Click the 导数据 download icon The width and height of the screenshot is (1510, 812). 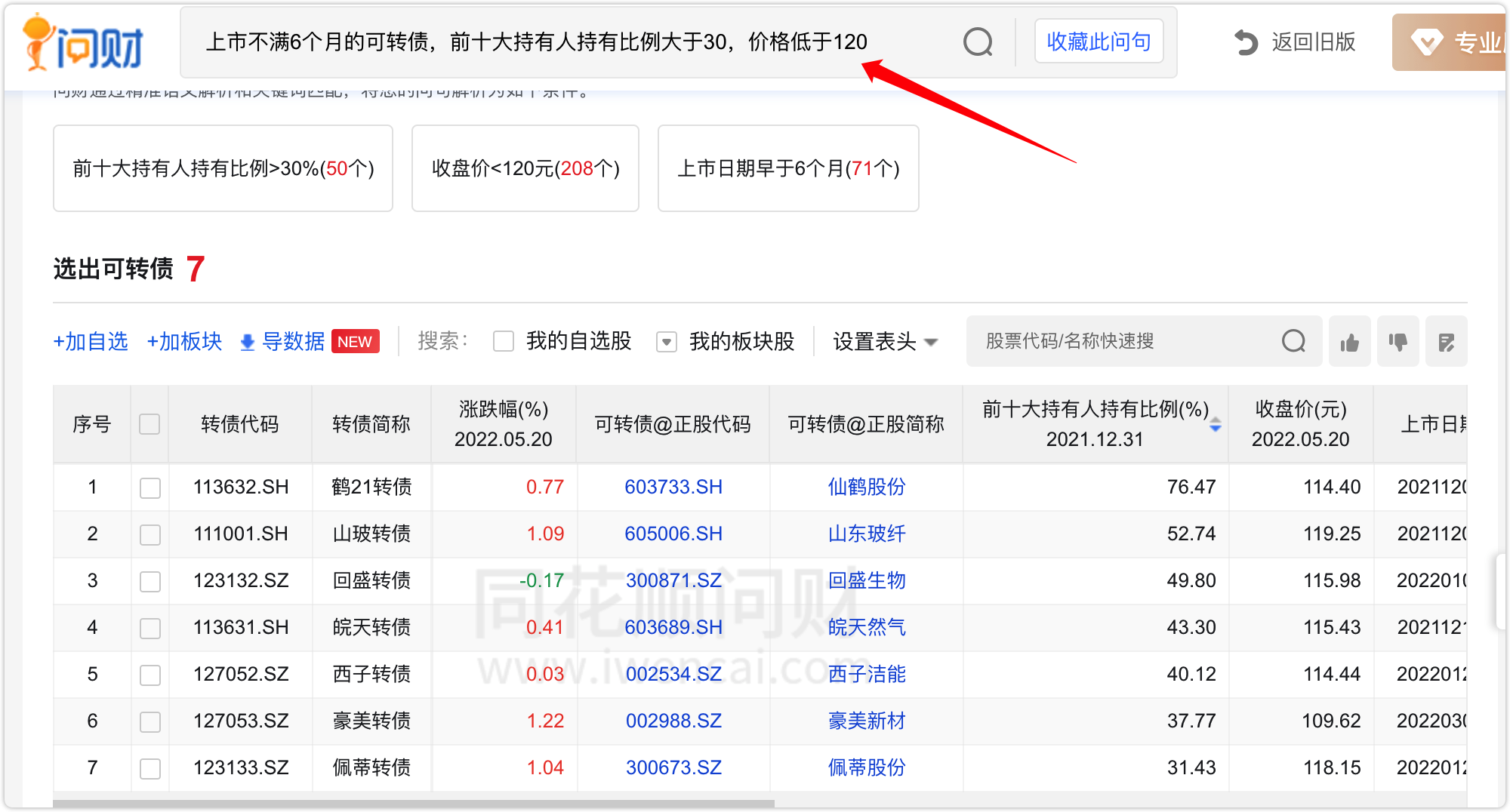click(x=247, y=343)
